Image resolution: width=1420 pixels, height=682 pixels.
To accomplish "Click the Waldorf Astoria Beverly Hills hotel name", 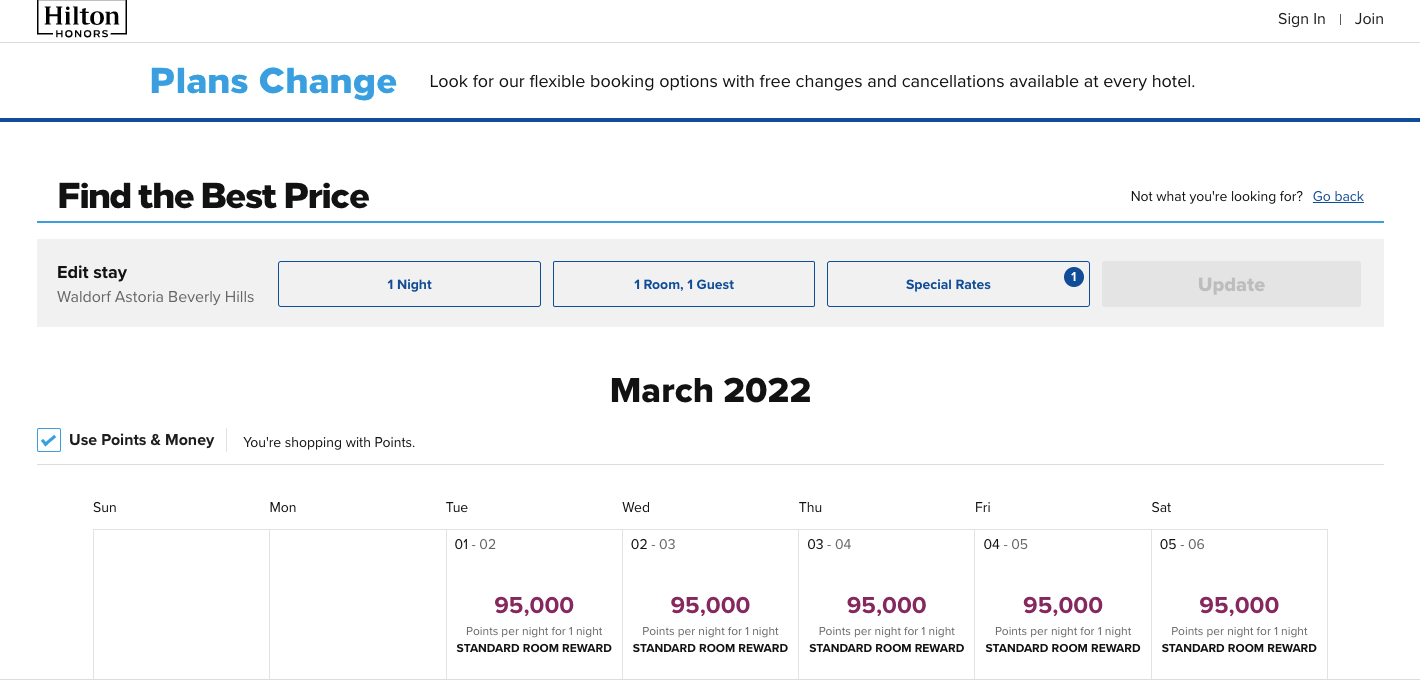I will (x=156, y=297).
